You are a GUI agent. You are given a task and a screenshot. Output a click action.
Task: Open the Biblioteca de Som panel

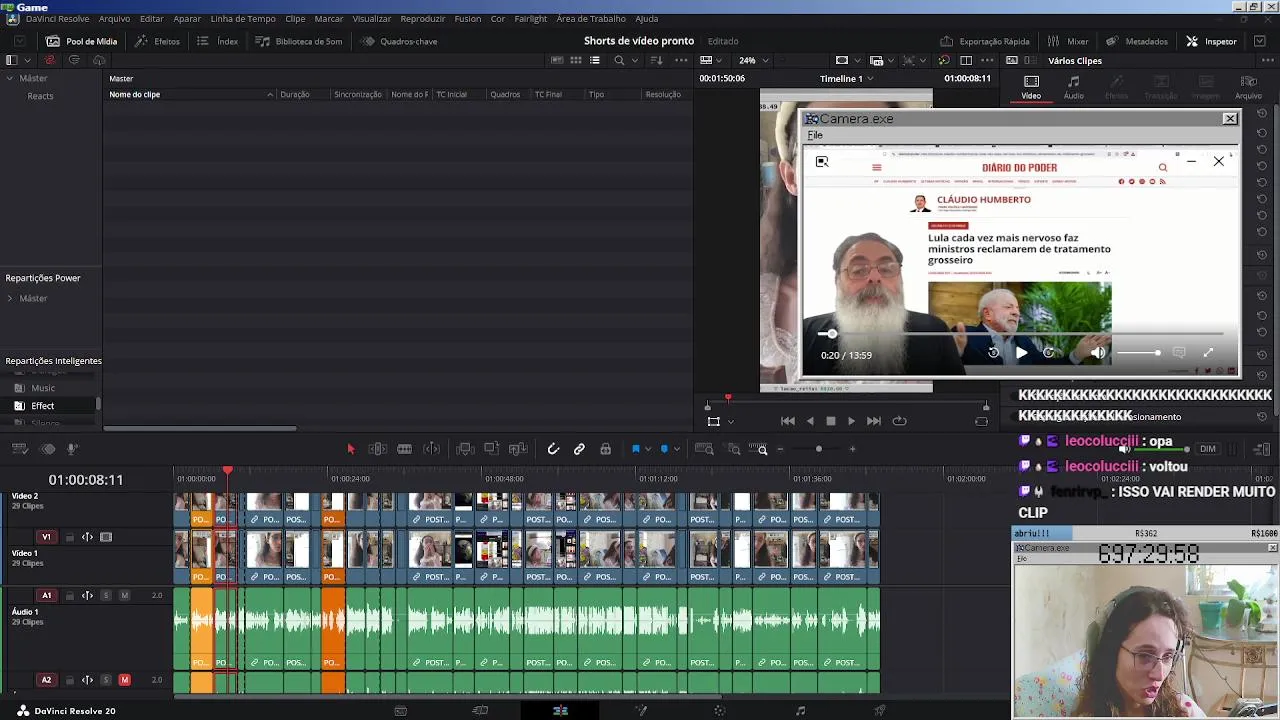click(x=299, y=41)
